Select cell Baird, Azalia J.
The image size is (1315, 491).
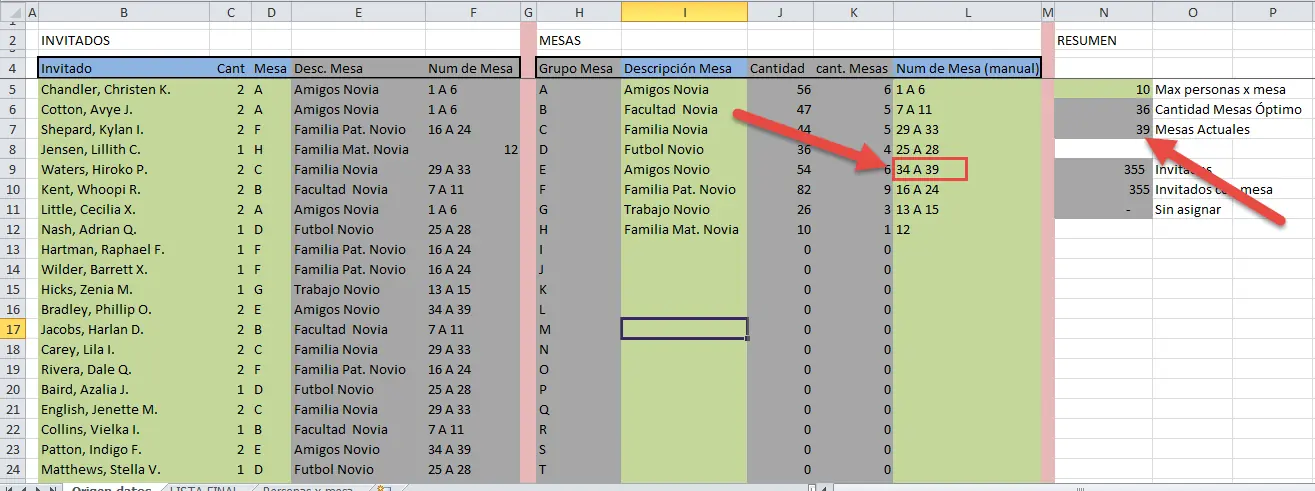[124, 389]
